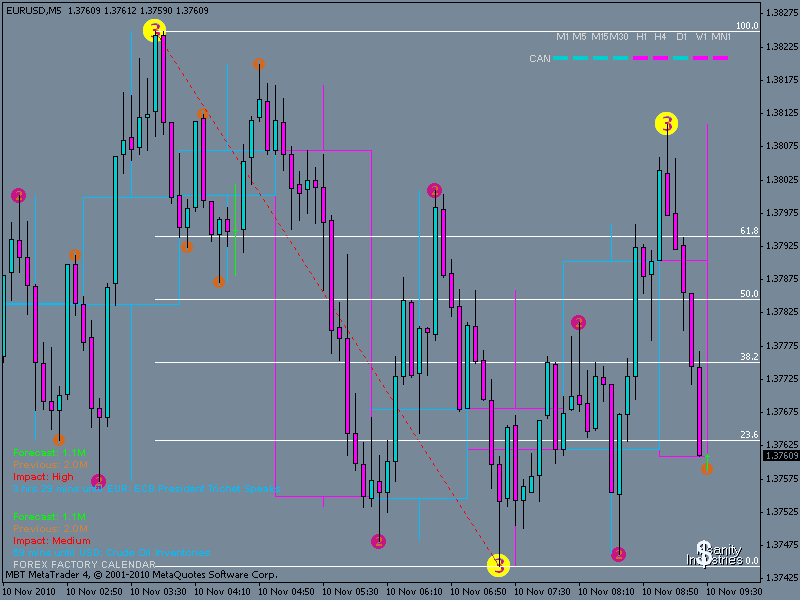Select the M30 timeframe label
The width and height of the screenshot is (800, 600).
(619, 37)
